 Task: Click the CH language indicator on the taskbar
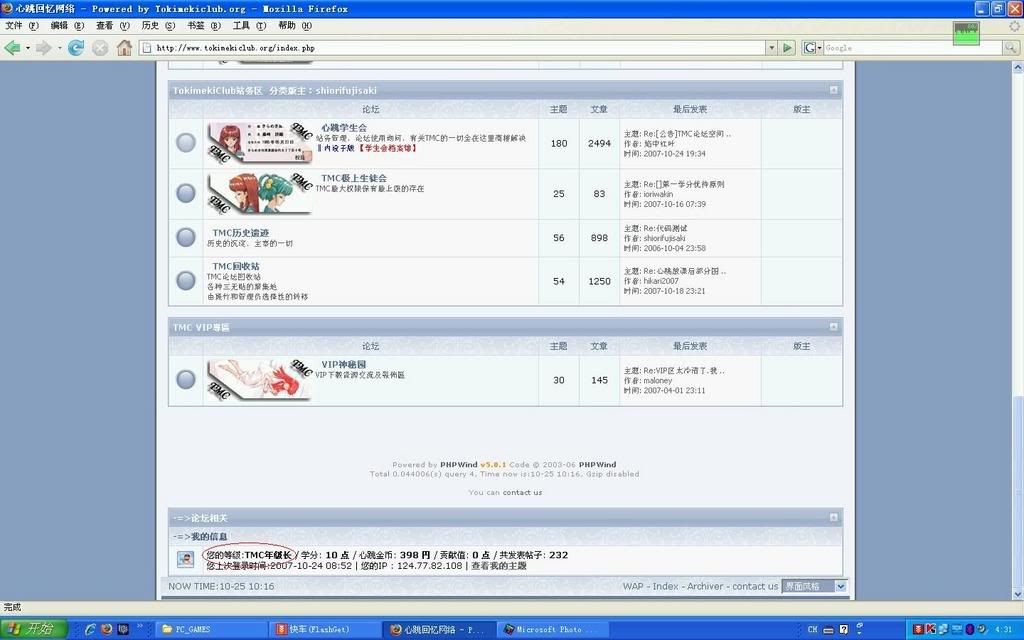(812, 630)
